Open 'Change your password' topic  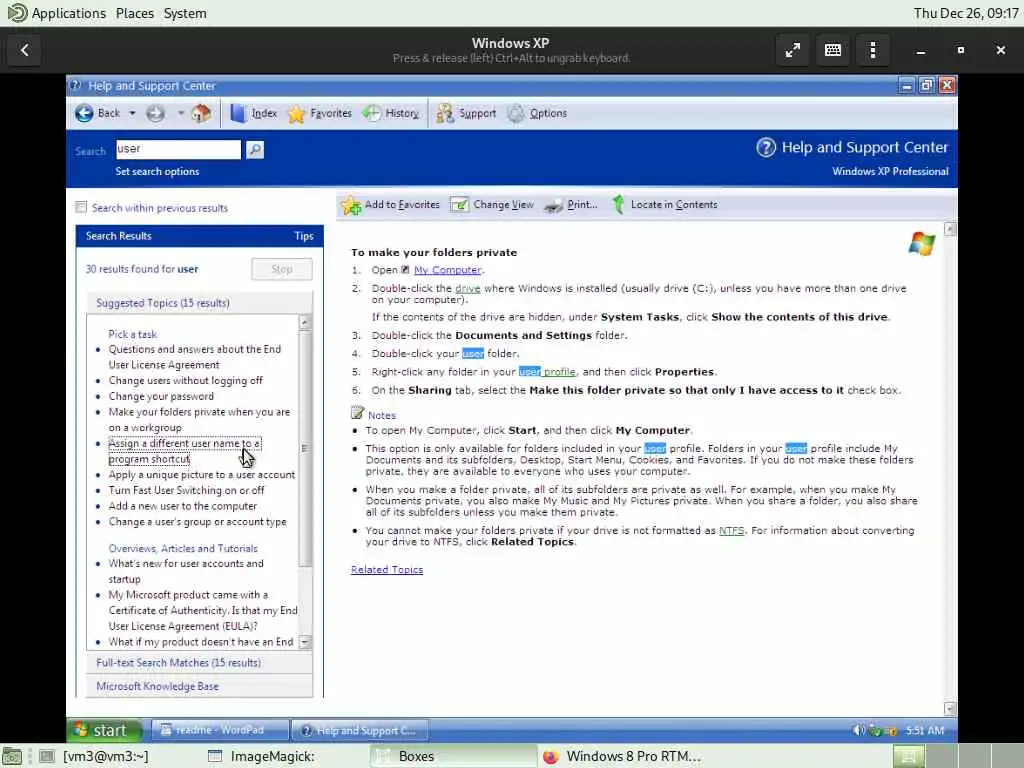(161, 396)
